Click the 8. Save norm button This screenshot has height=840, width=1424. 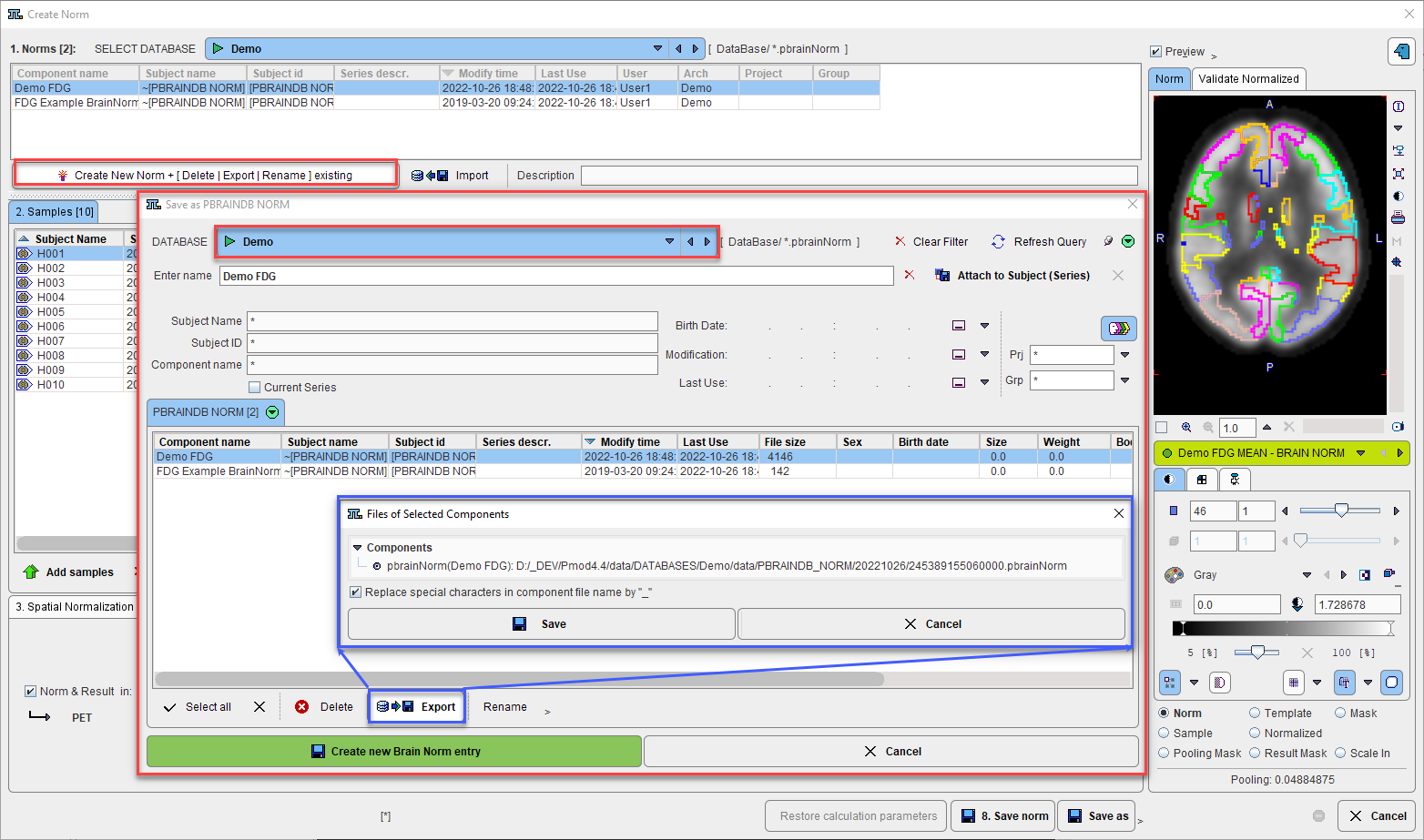click(x=1003, y=816)
